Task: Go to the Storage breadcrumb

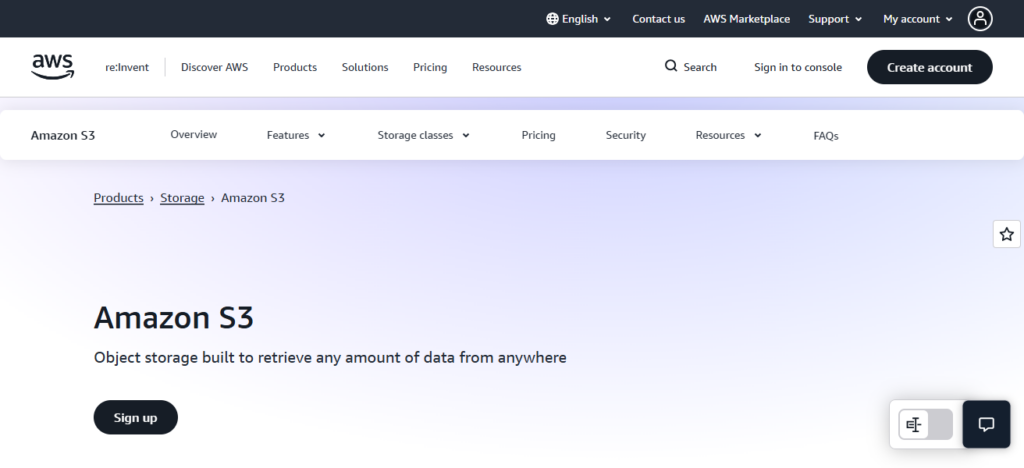Action: coord(182,198)
